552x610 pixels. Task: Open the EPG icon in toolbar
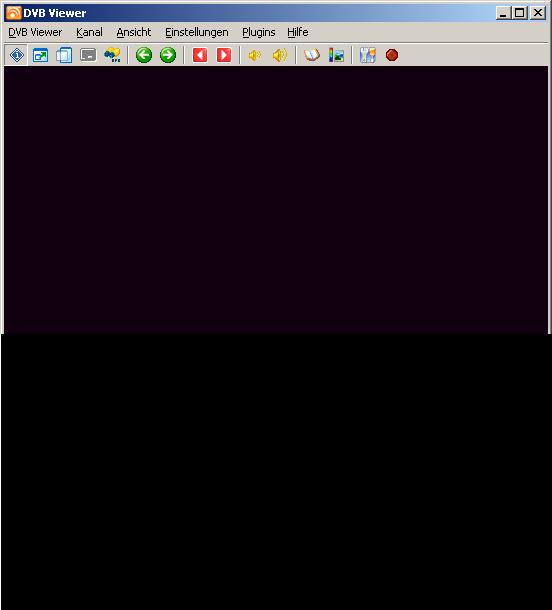112,55
